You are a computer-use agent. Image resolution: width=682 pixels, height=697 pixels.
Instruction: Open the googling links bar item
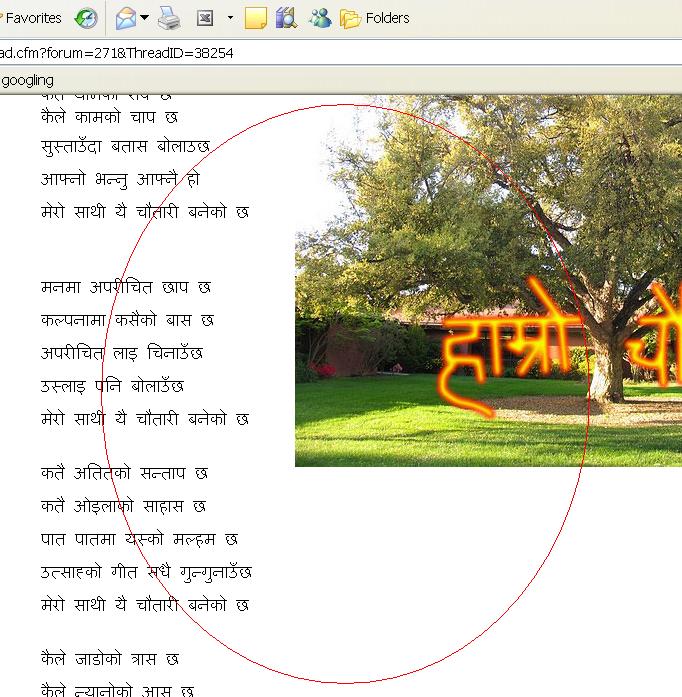(x=28, y=80)
